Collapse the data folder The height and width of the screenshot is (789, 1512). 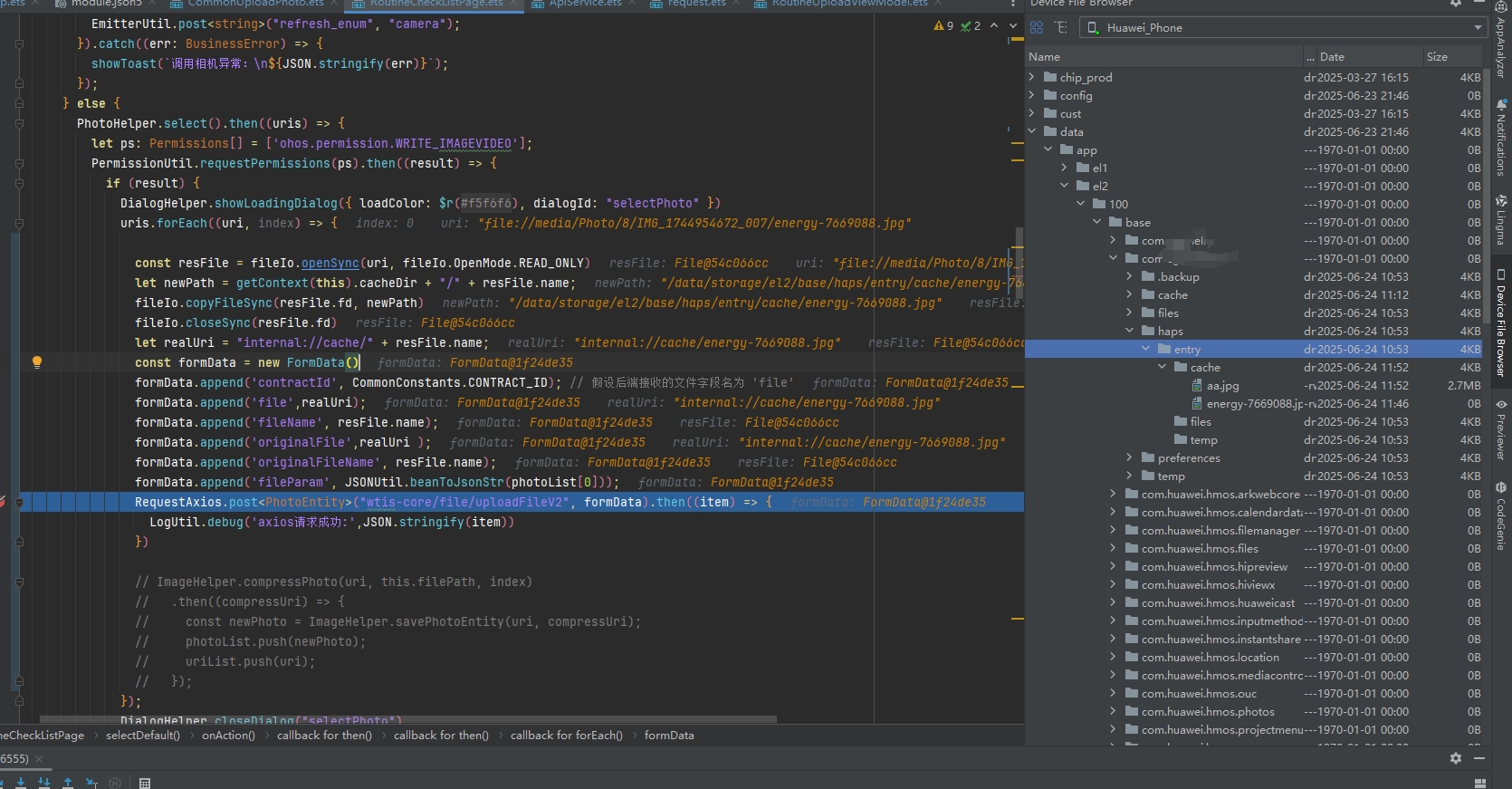pyautogui.click(x=1032, y=132)
